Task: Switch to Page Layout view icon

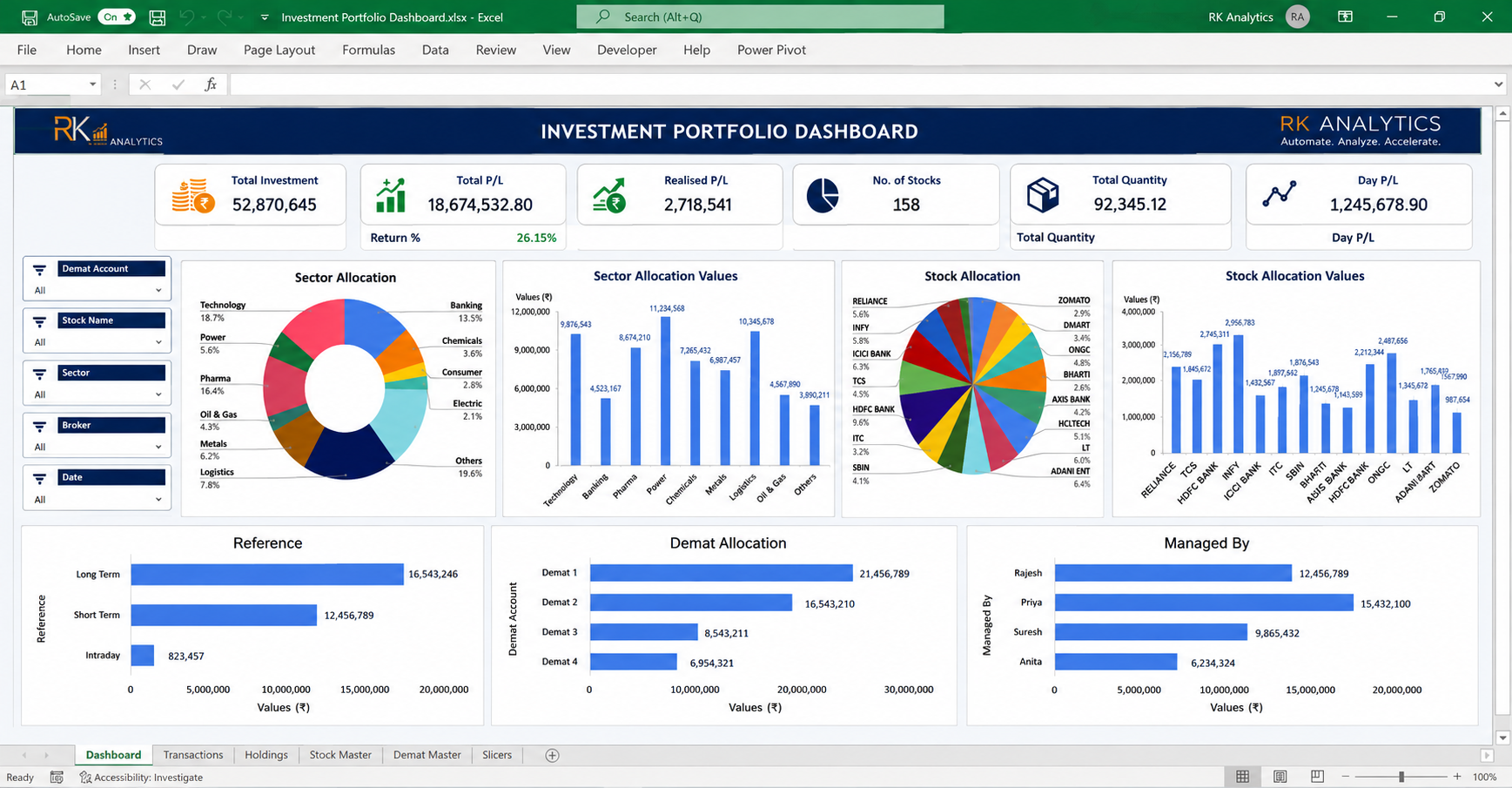Action: click(x=1280, y=776)
